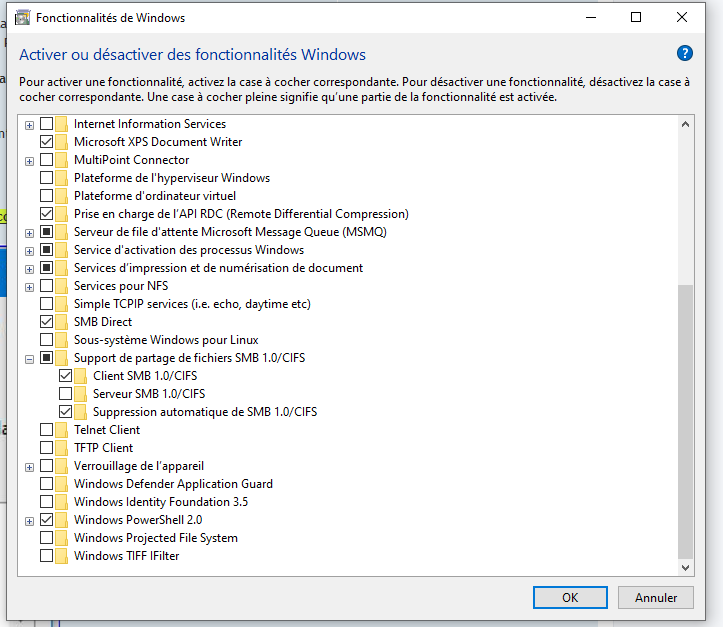The height and width of the screenshot is (627, 723).
Task: Expand the Services pour NFS node
Action: point(30,287)
